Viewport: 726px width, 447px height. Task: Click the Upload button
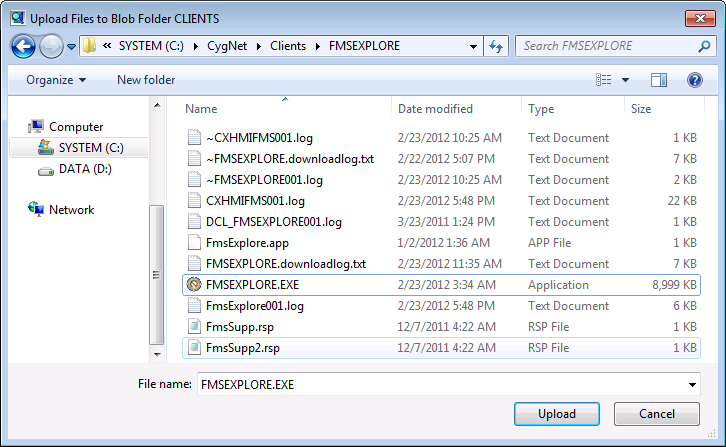557,414
